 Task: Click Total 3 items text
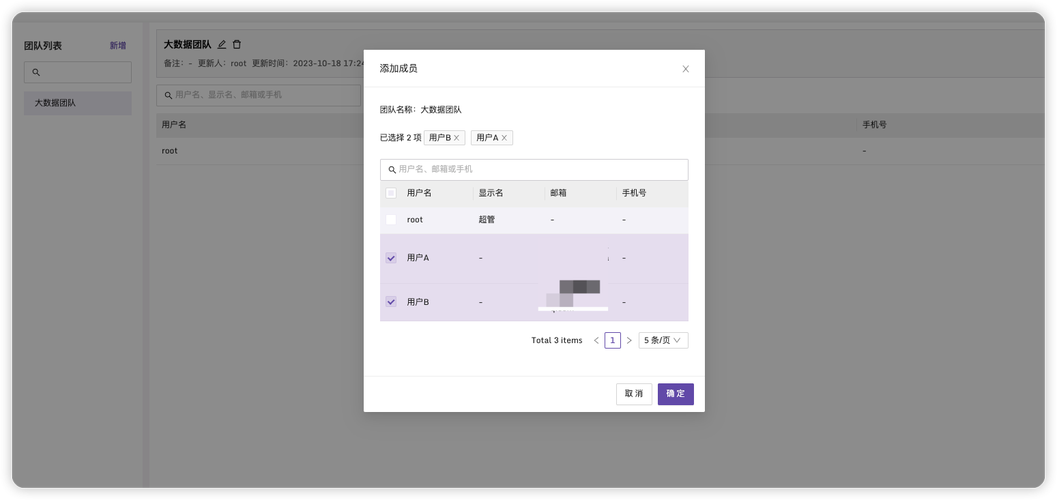557,340
